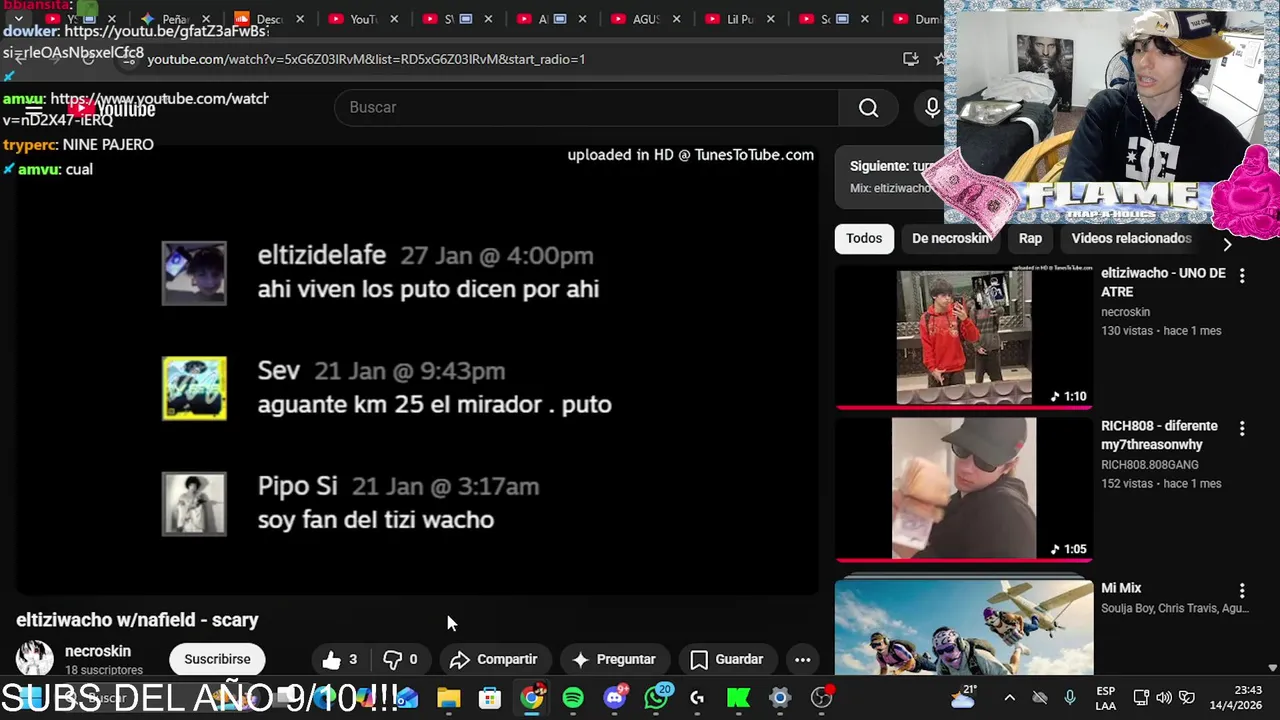Open options menu for Mi Mix
The height and width of the screenshot is (720, 1280).
[x=1242, y=590]
